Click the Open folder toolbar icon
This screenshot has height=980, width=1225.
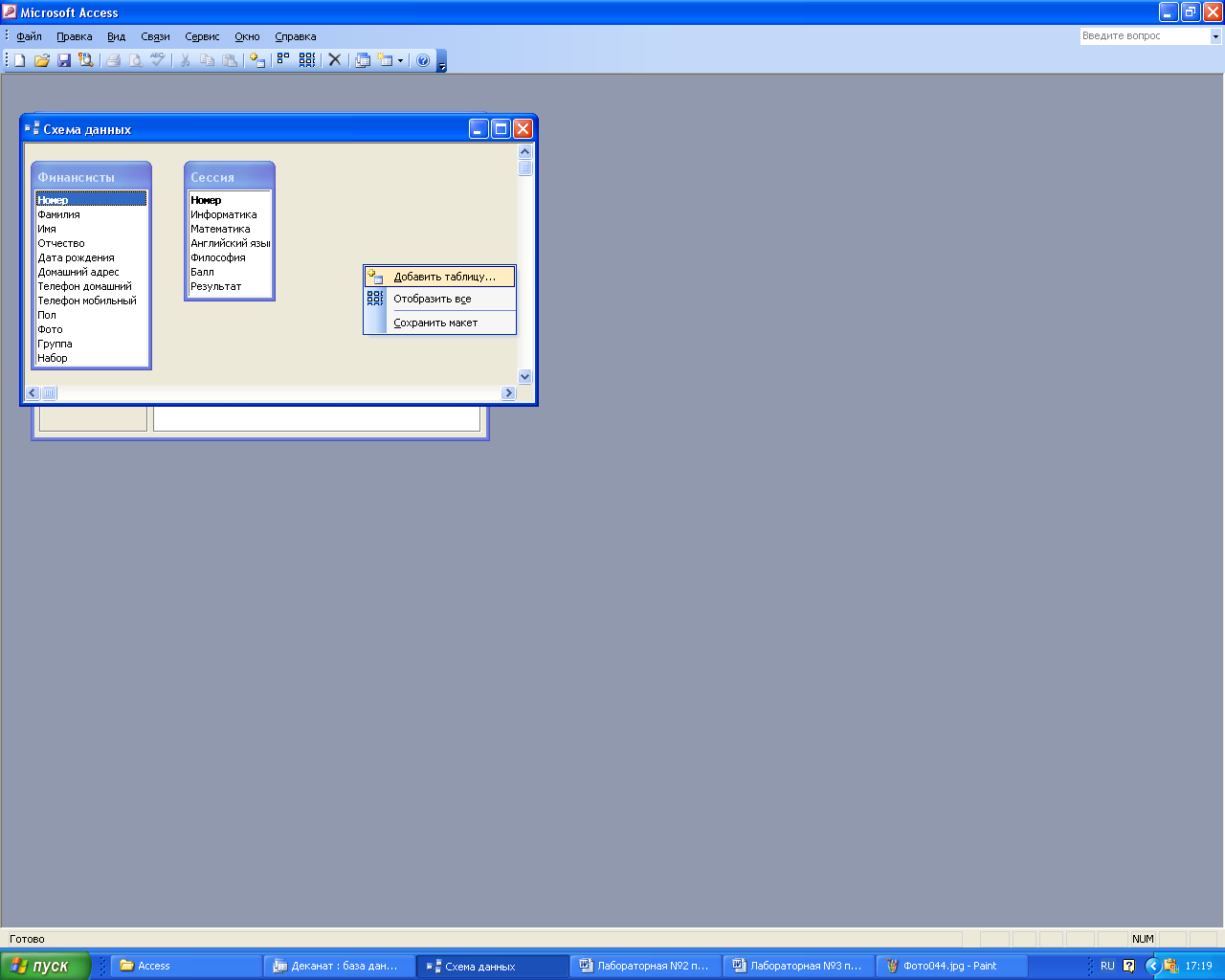[42, 60]
